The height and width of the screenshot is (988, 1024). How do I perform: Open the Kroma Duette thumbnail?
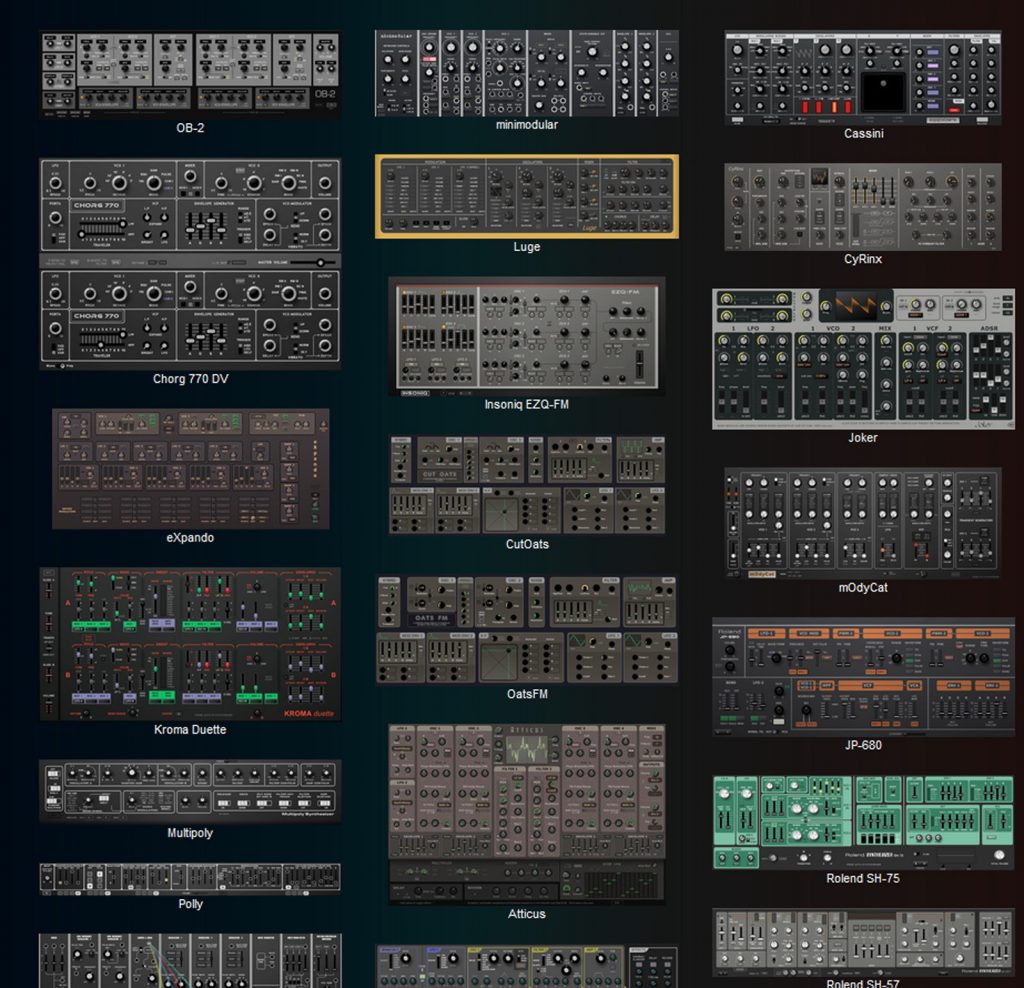click(x=190, y=644)
